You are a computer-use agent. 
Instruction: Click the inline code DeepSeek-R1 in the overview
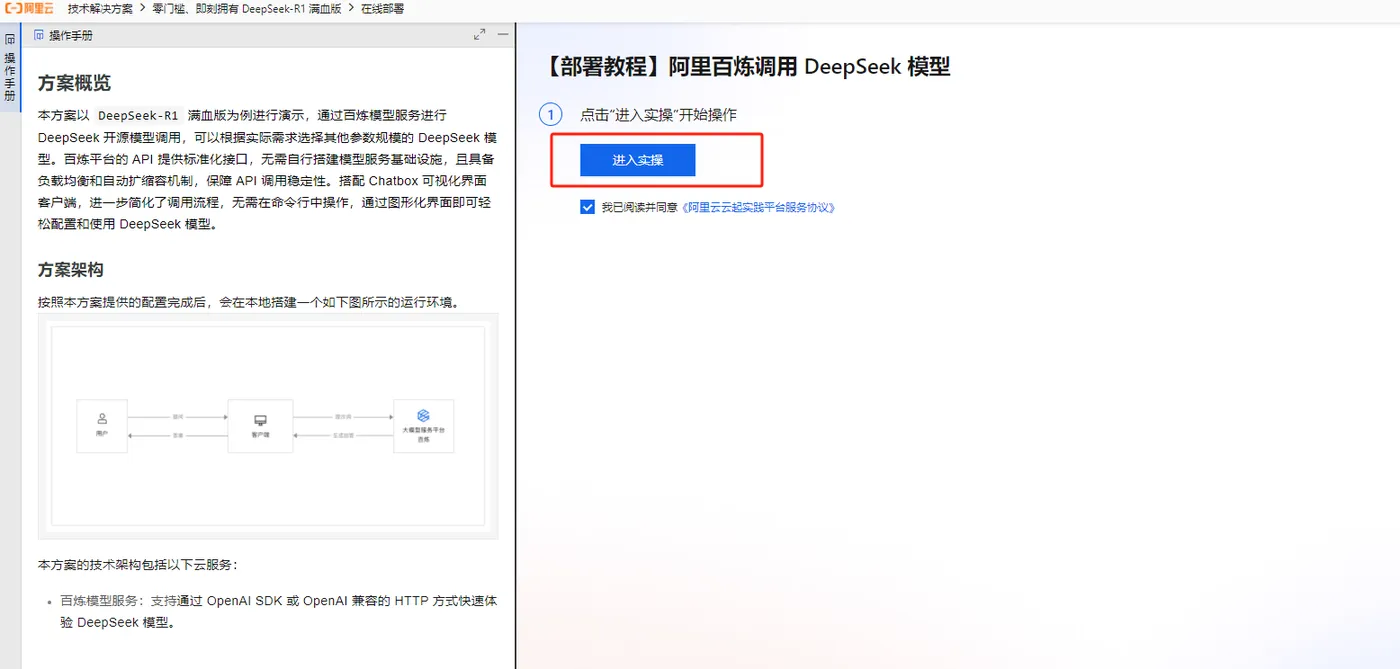[x=138, y=115]
